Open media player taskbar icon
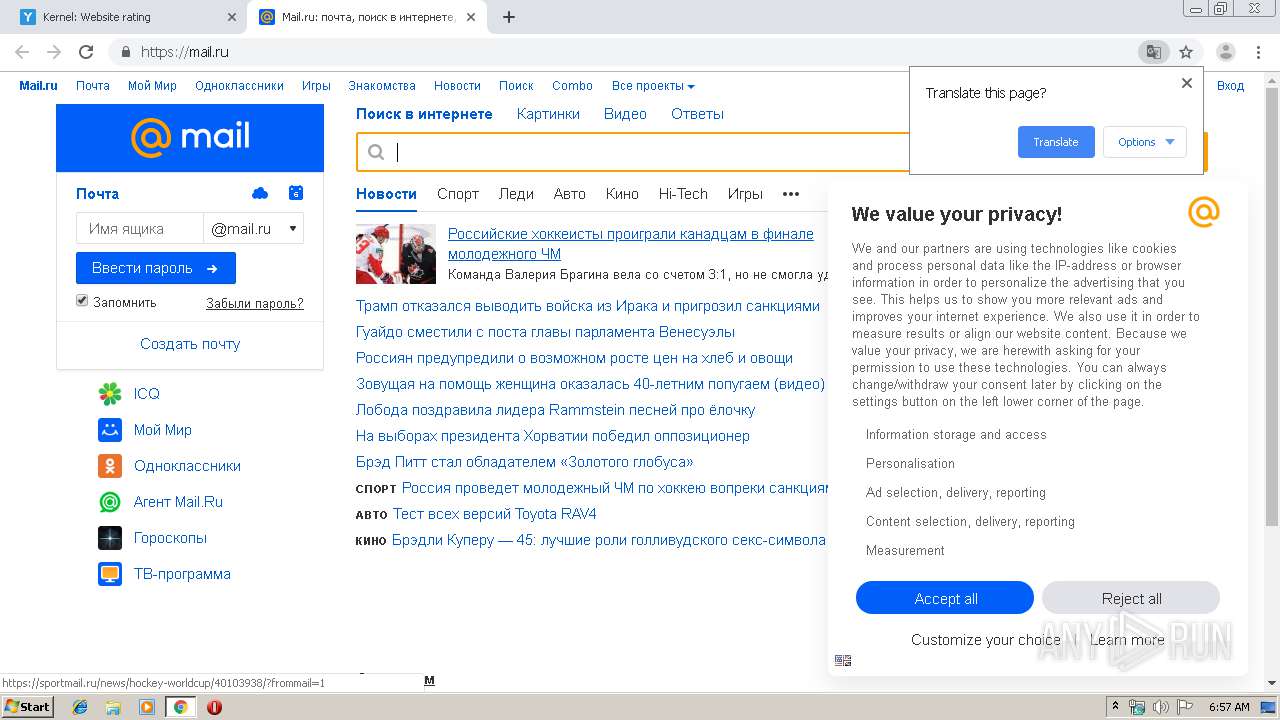Screen dimensions: 1280x720 (147, 707)
